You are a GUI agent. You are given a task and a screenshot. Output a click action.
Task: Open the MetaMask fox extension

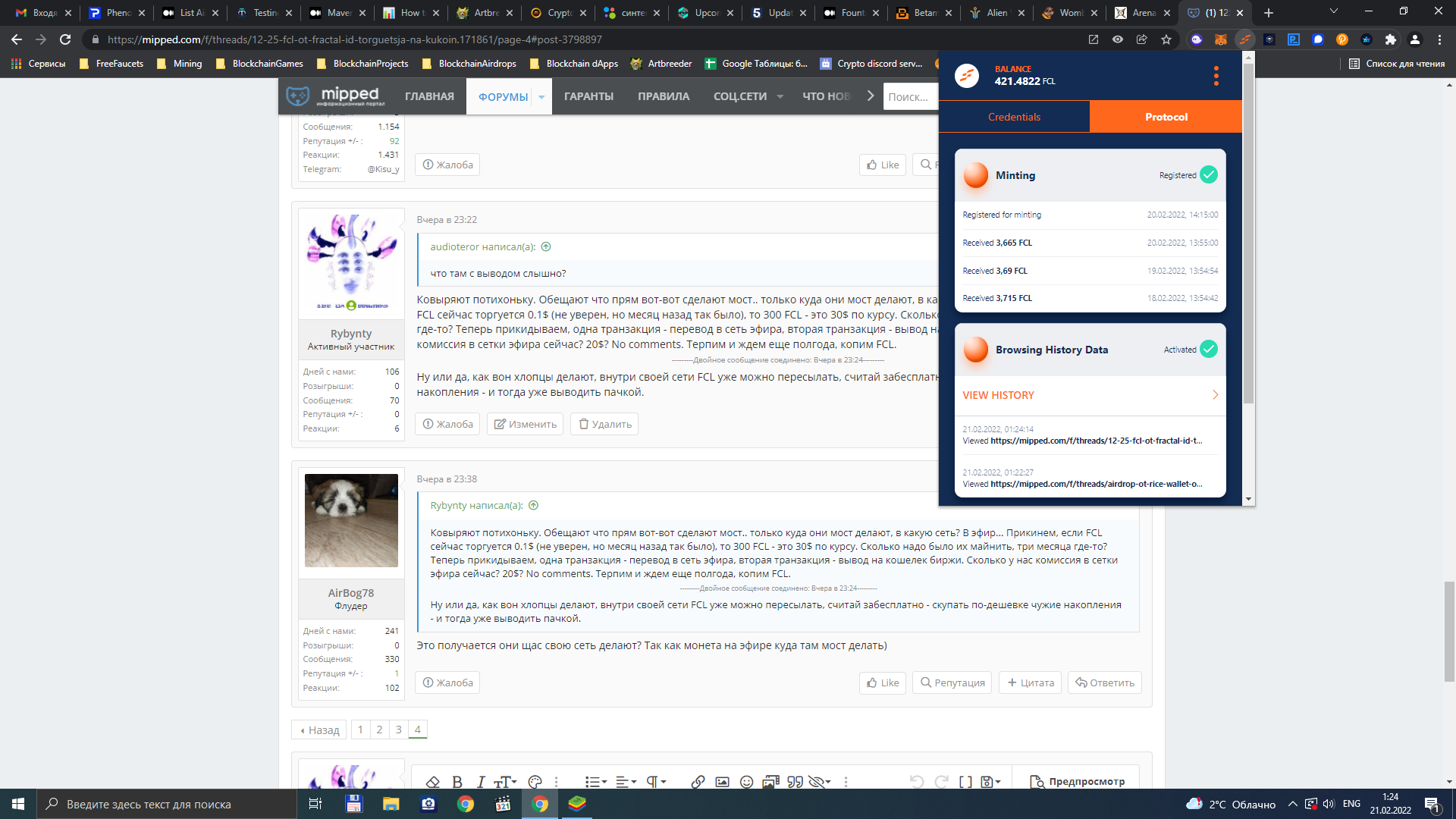click(1221, 39)
